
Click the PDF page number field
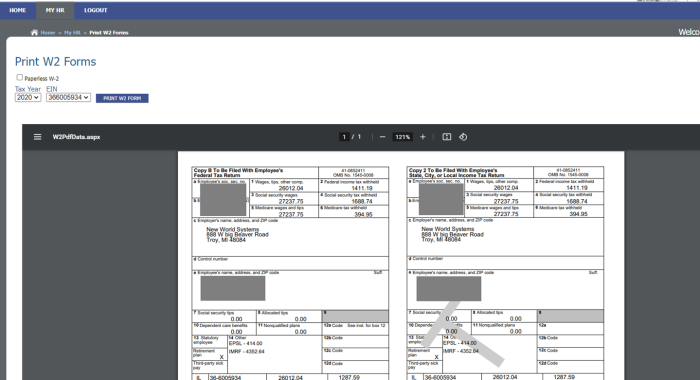point(344,137)
